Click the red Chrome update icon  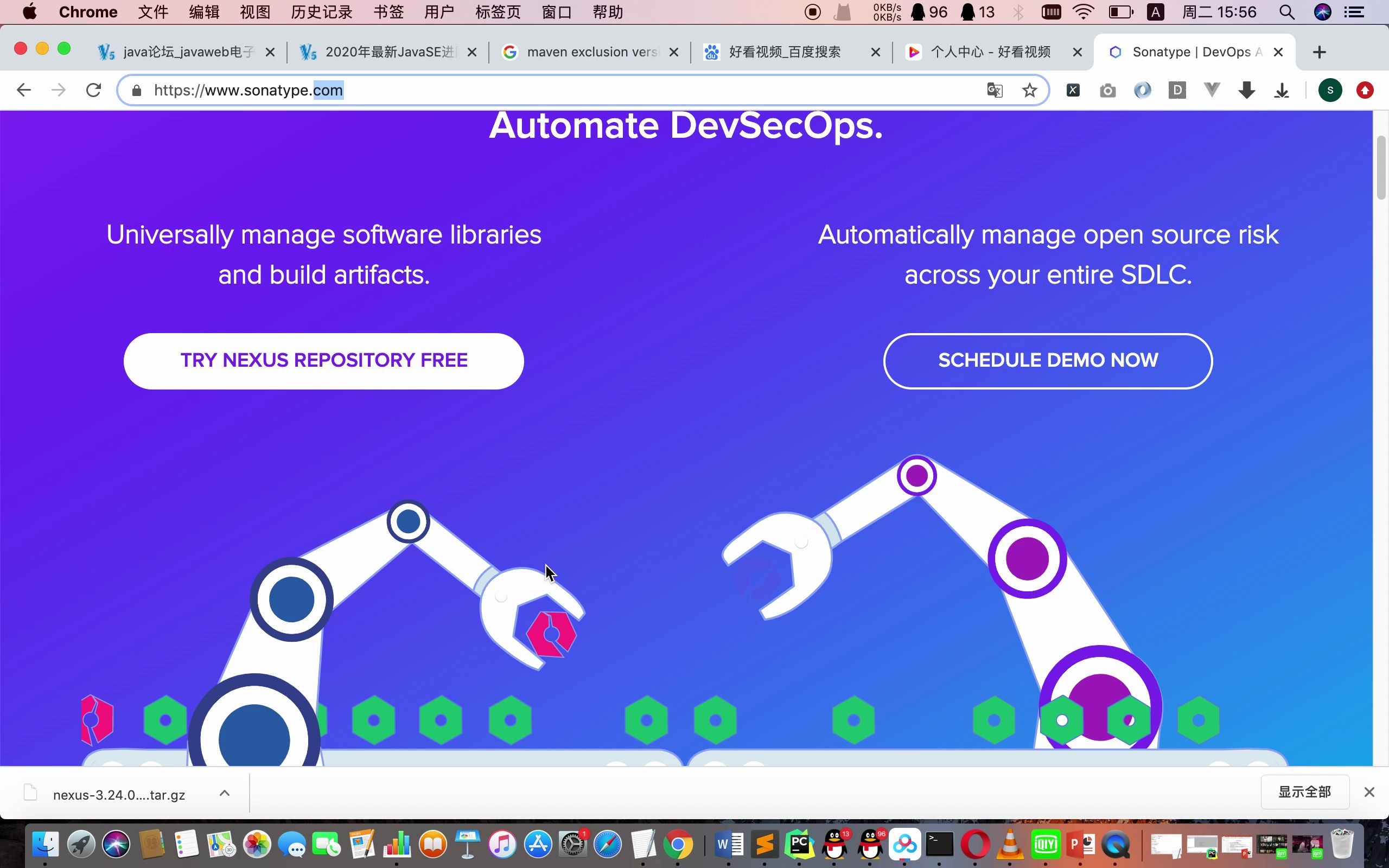pyautogui.click(x=1365, y=90)
